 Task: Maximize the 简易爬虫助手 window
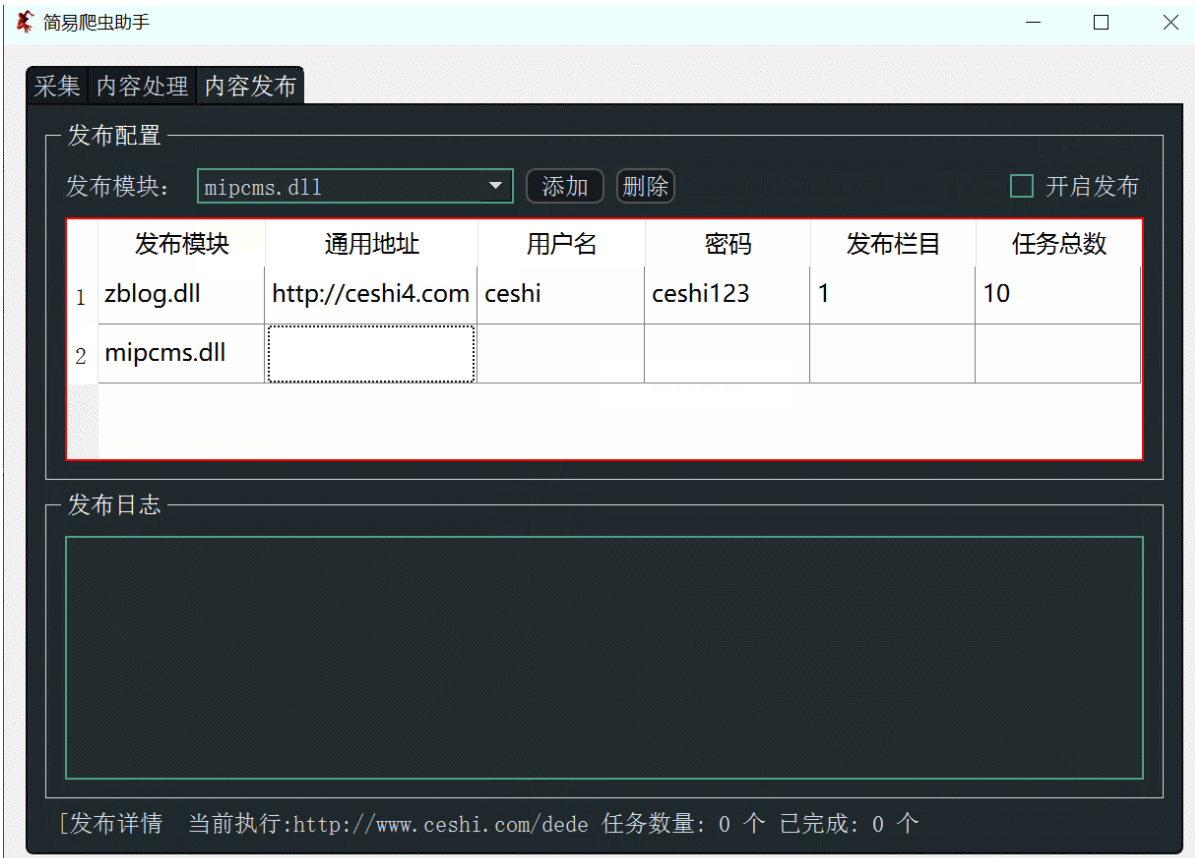pyautogui.click(x=1101, y=23)
